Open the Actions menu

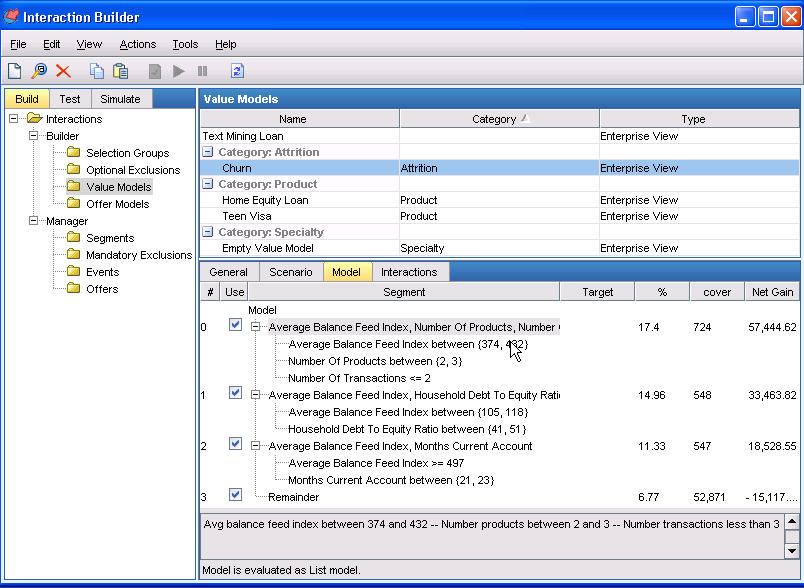pos(137,45)
